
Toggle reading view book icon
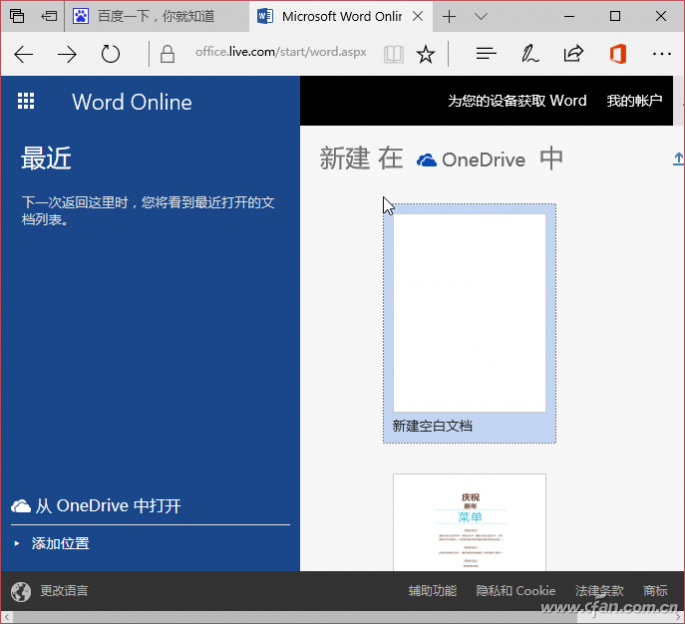pos(393,54)
